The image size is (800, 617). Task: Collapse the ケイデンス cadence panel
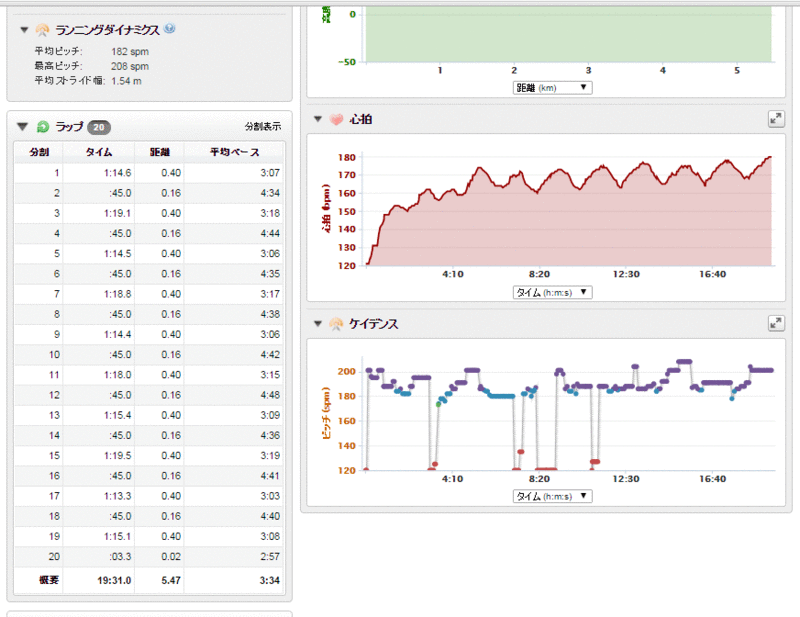(x=319, y=324)
